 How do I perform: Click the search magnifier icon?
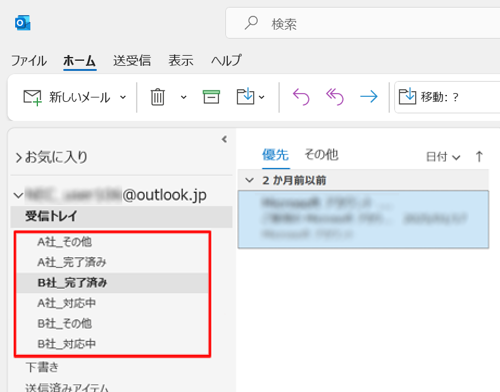[251, 23]
